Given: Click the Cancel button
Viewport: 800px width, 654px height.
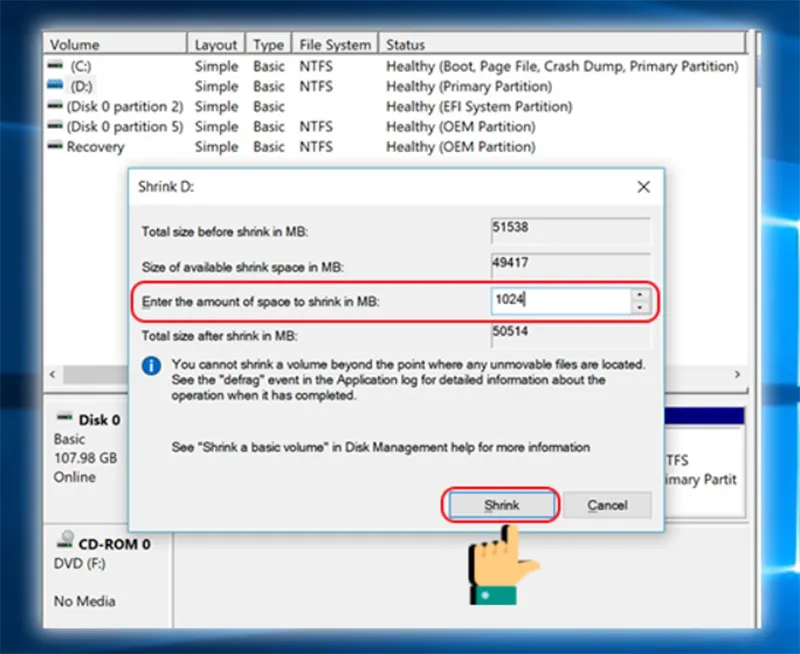Looking at the screenshot, I should 607,505.
